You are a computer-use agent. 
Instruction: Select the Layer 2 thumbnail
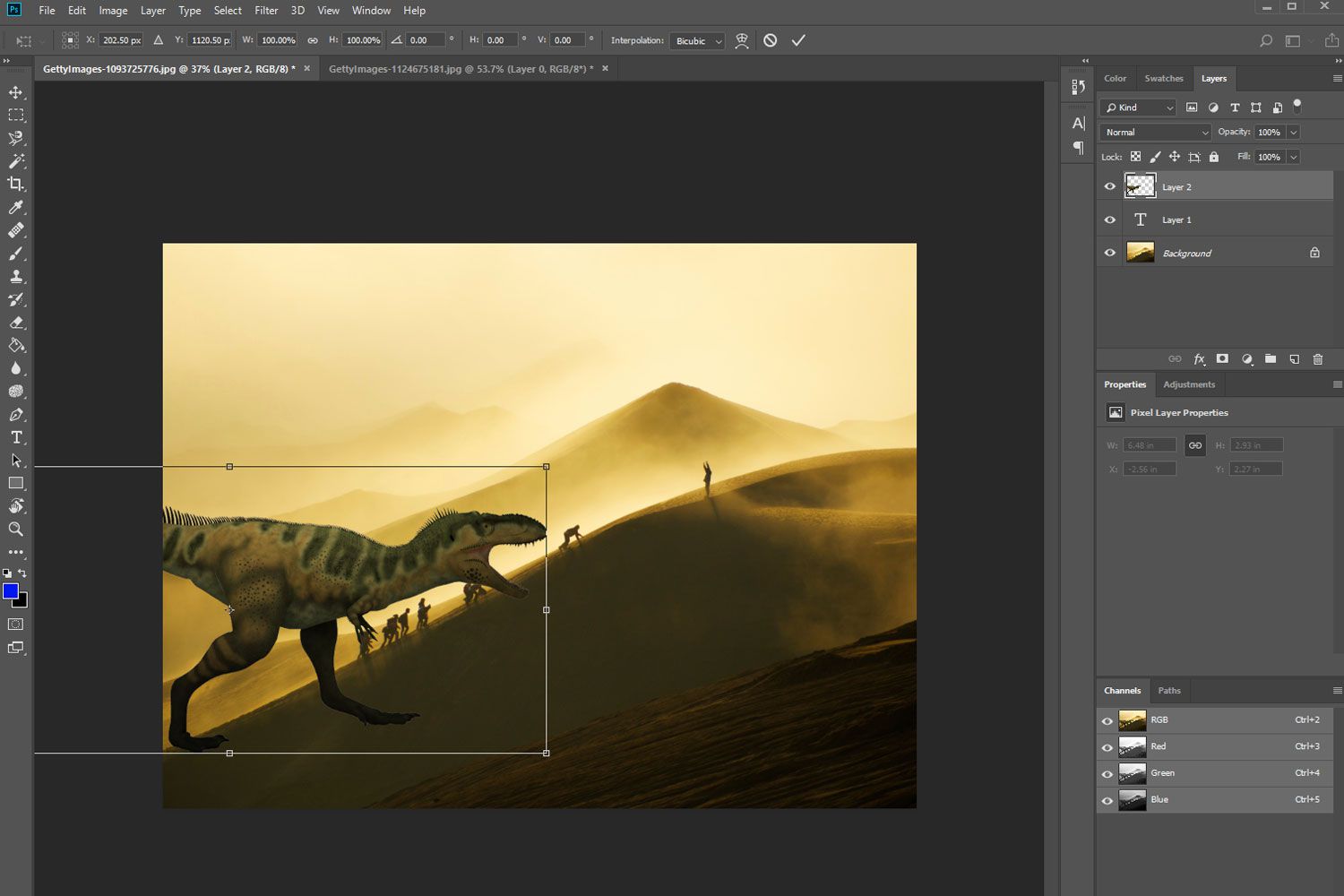point(1140,186)
